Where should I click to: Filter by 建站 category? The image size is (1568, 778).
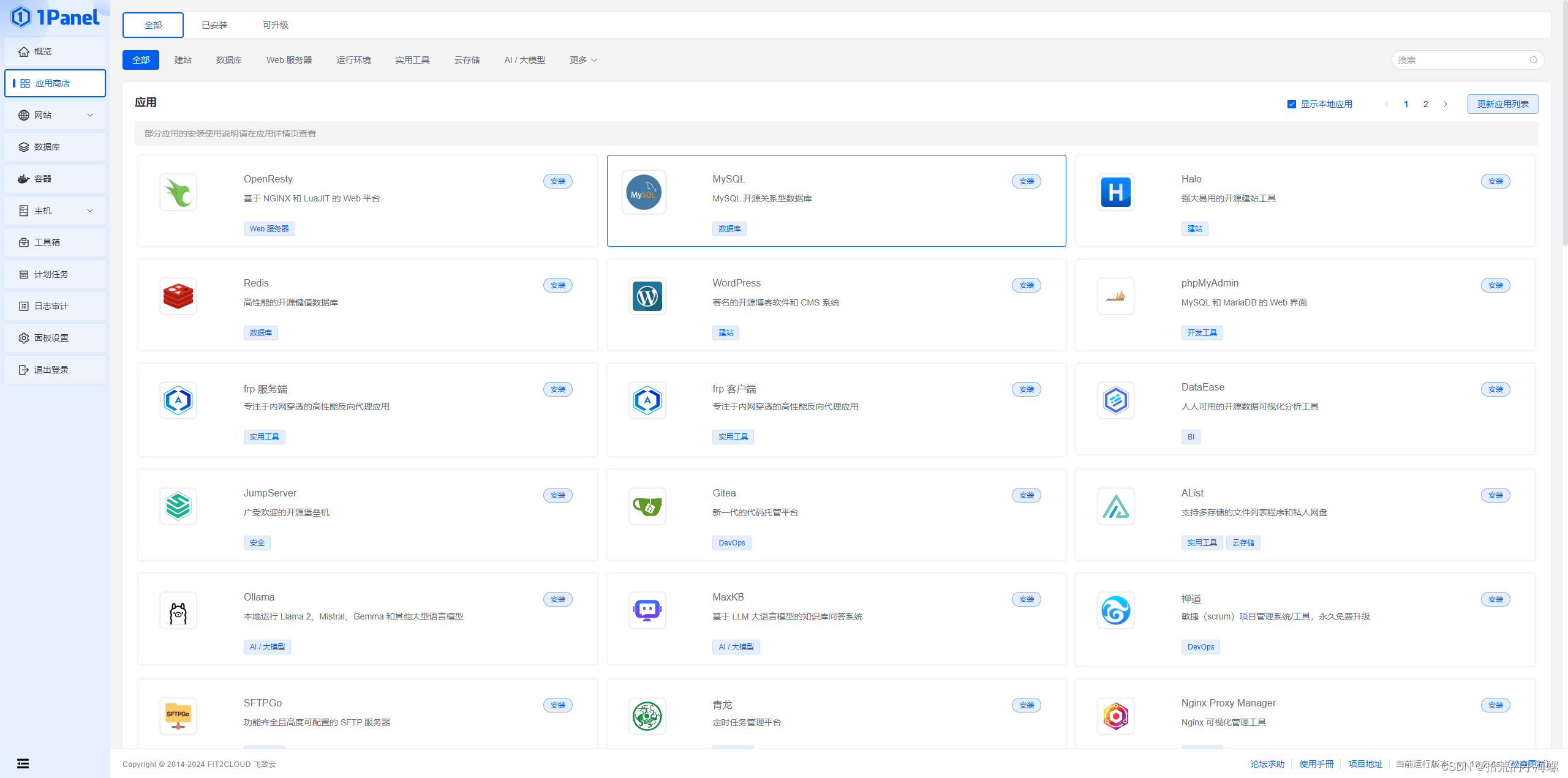coord(183,60)
